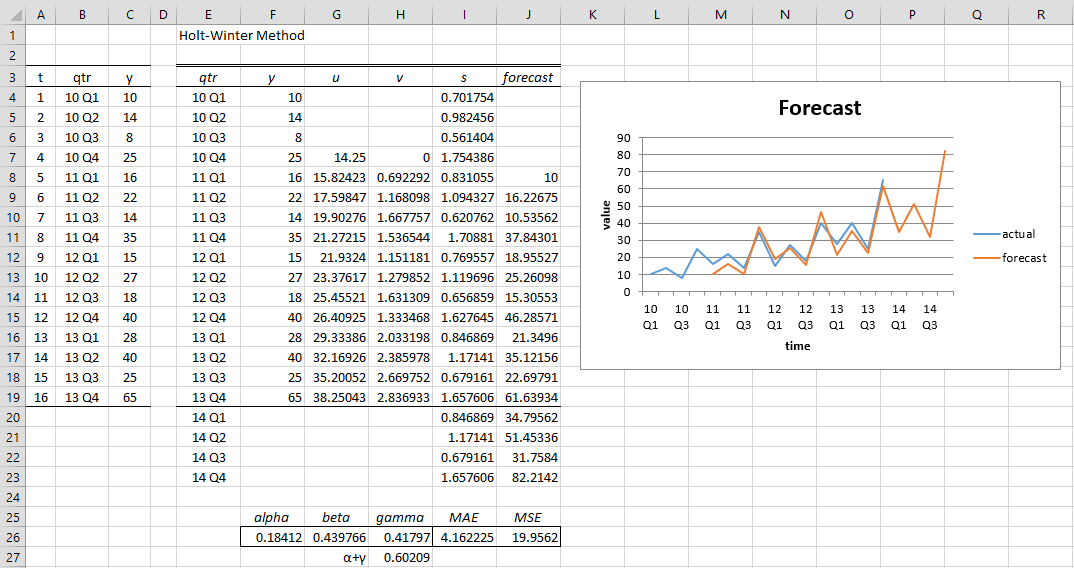This screenshot has height=568, width=1074.
Task: Select column R header
Action: pos(1041,14)
